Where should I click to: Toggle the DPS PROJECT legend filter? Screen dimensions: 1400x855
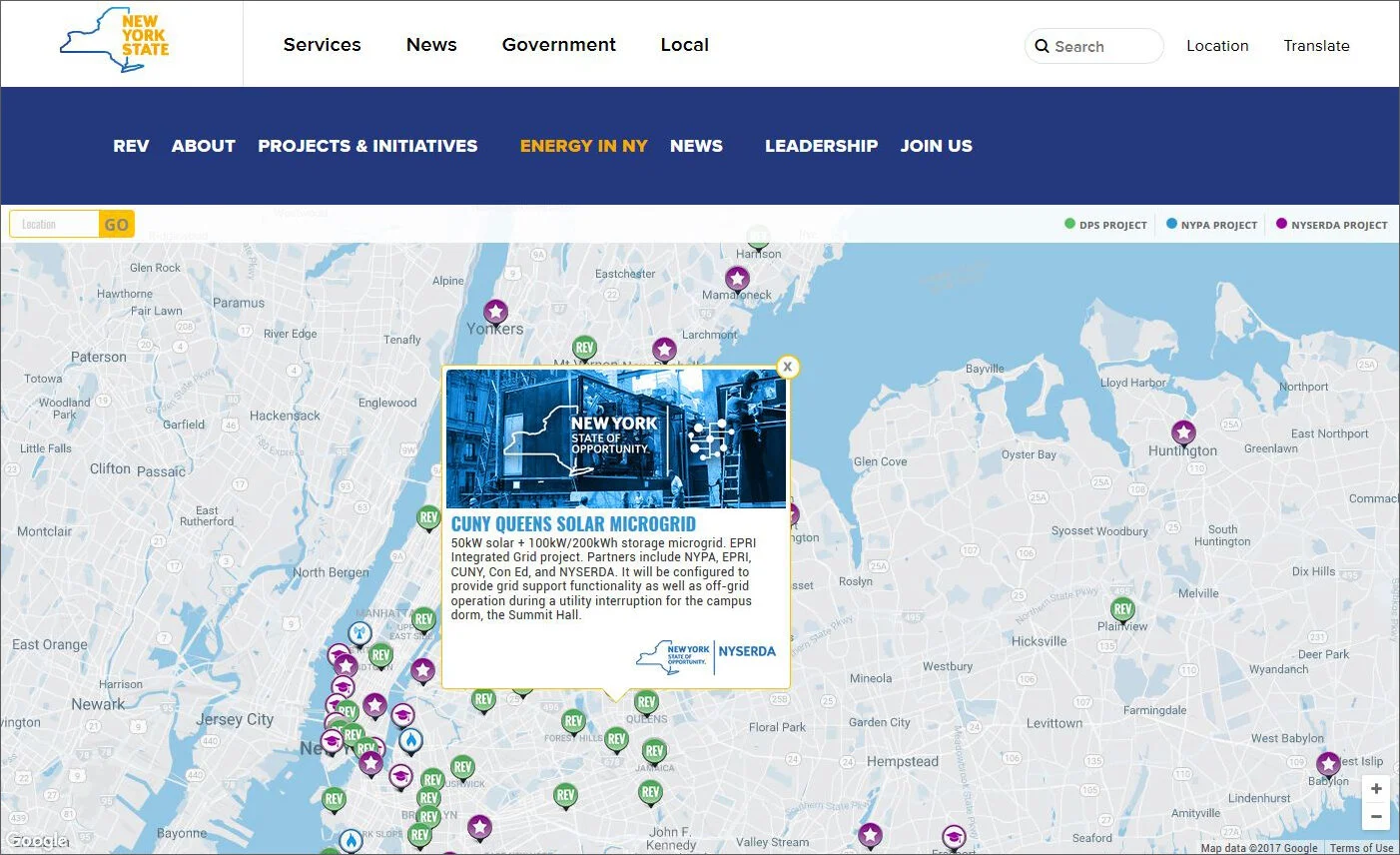tap(1105, 225)
